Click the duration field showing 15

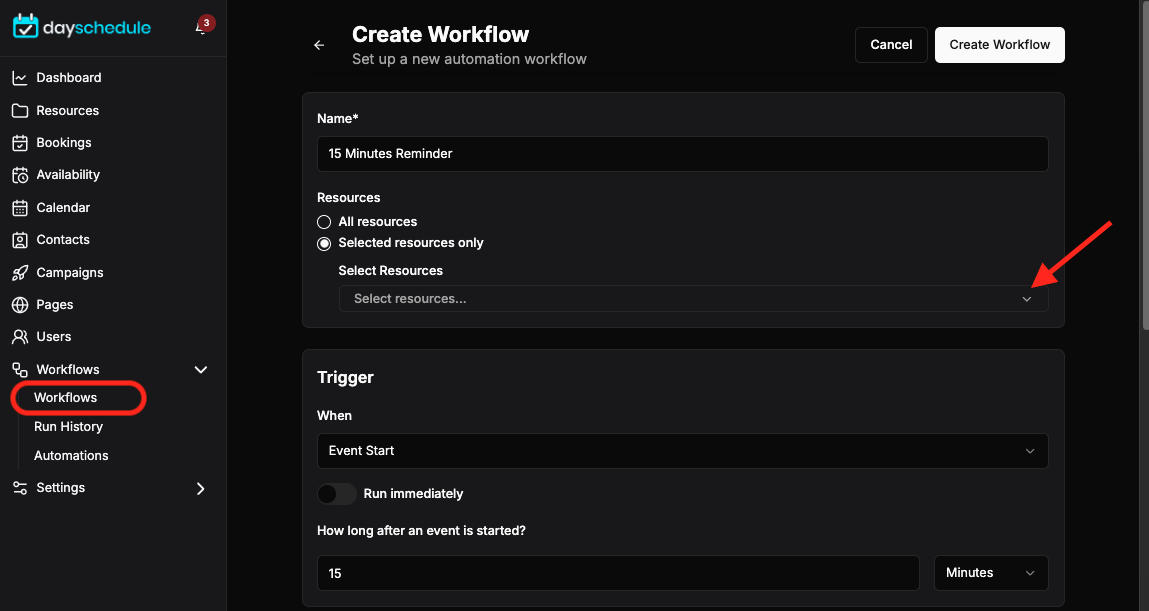[x=618, y=573]
